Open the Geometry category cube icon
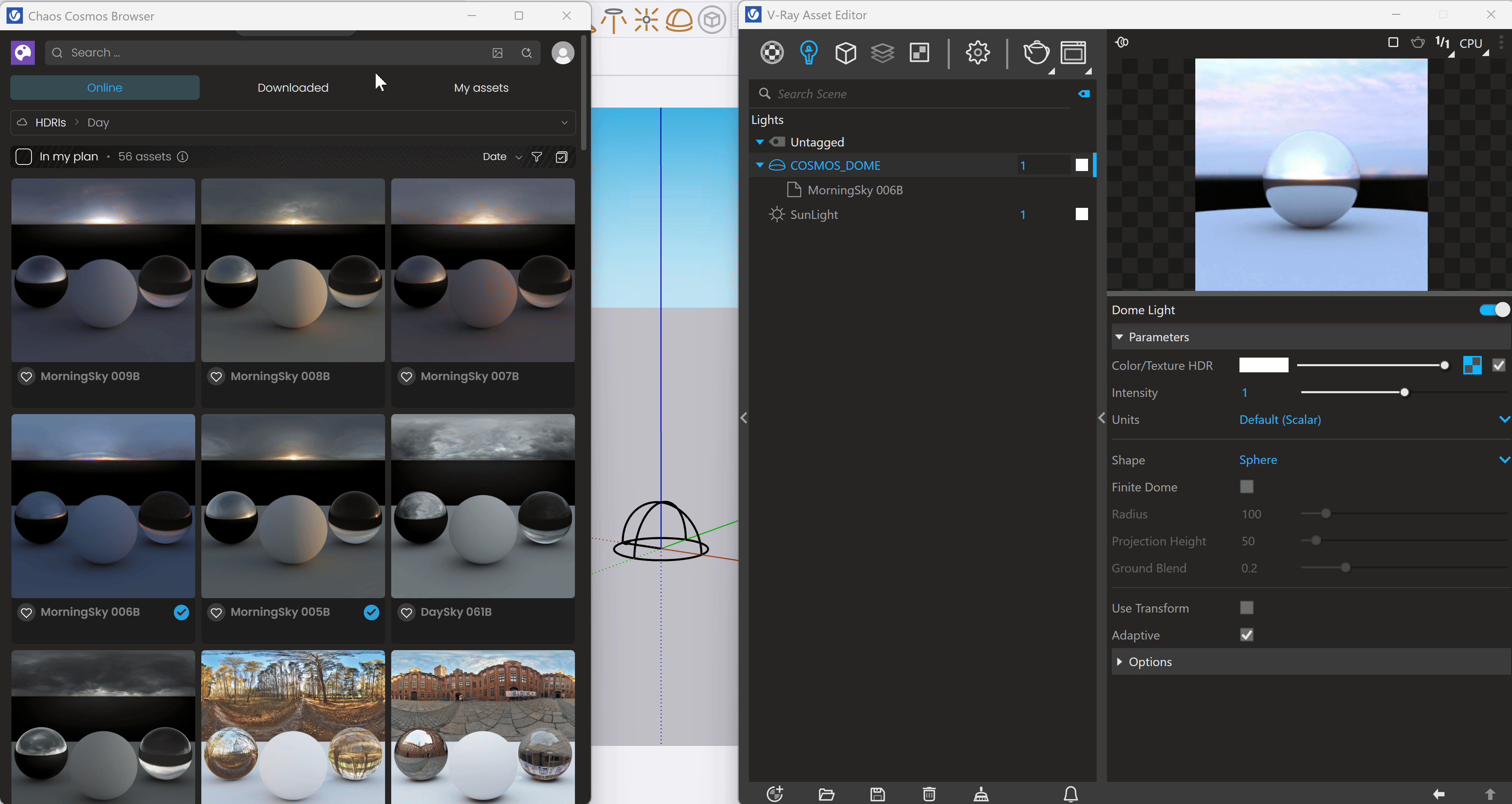1512x804 pixels. [845, 53]
